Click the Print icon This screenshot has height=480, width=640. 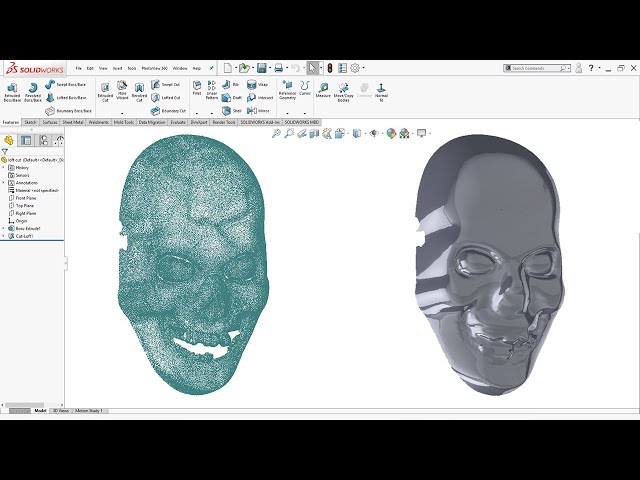coord(278,68)
